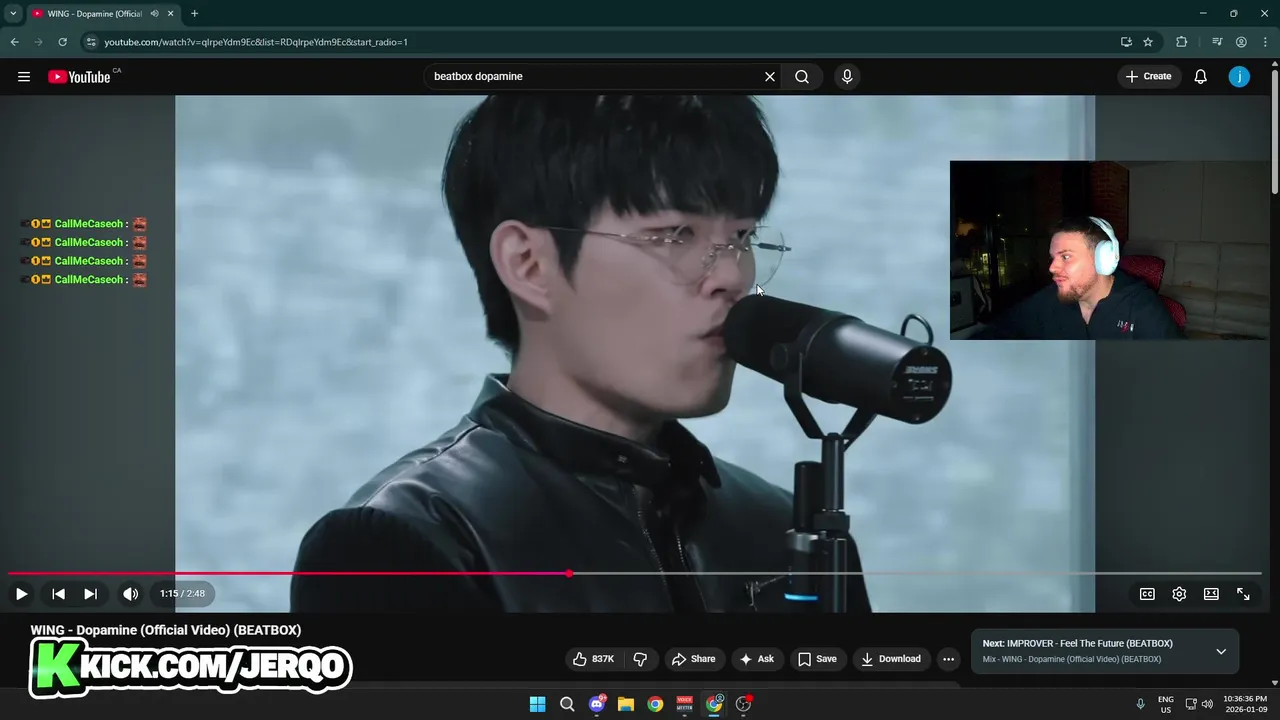Click the red scrubber handle on the timeline
The width and height of the screenshot is (1280, 720).
[569, 574]
